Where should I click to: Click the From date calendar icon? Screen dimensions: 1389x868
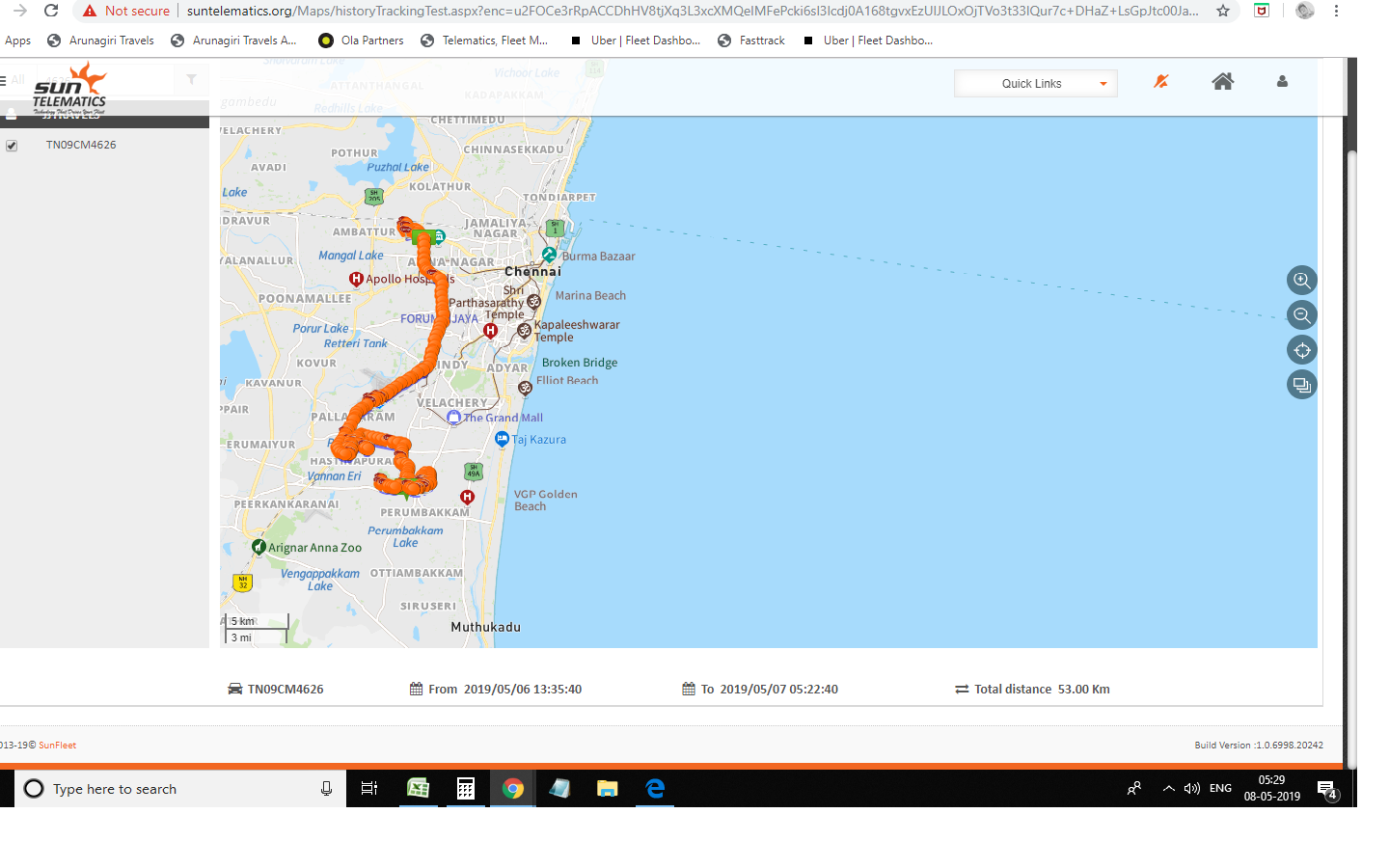pyautogui.click(x=416, y=689)
